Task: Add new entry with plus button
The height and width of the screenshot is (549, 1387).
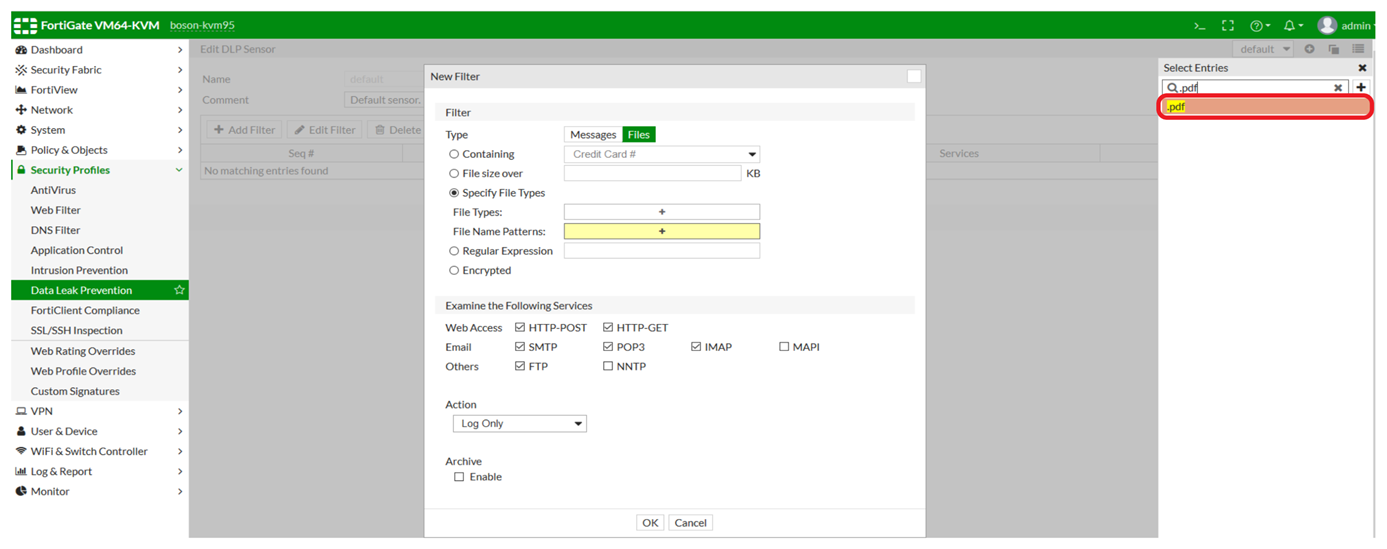Action: (x=1361, y=88)
